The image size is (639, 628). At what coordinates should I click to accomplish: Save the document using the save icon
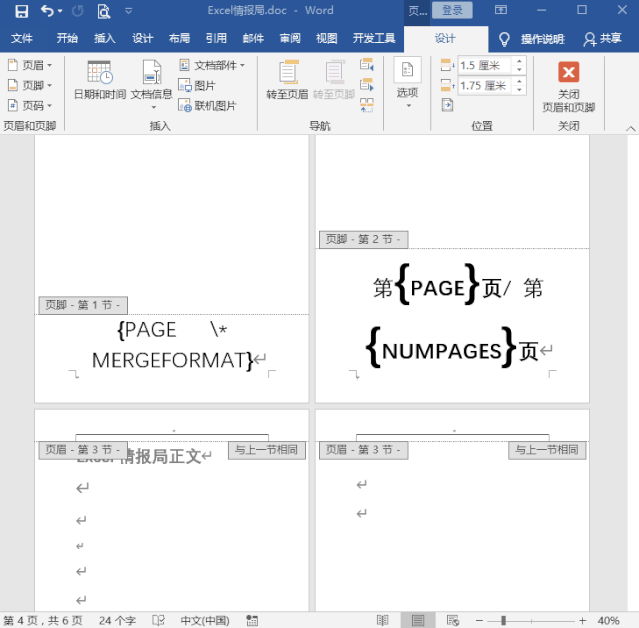tap(22, 11)
